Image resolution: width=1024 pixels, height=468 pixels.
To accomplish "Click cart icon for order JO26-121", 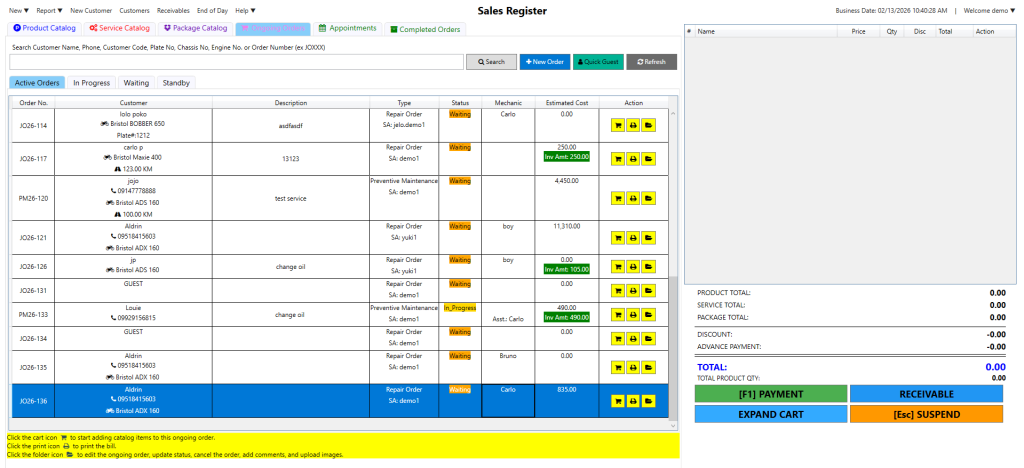I will (618, 237).
